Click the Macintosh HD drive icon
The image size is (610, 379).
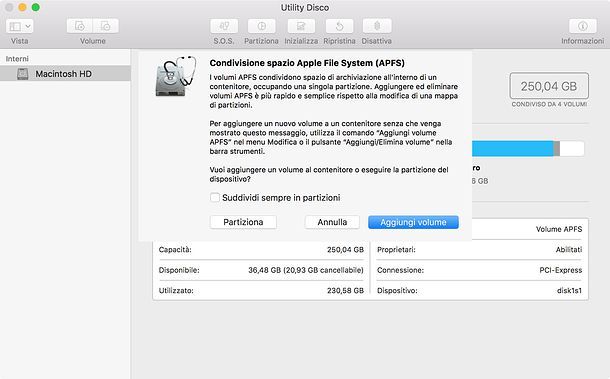pos(23,74)
